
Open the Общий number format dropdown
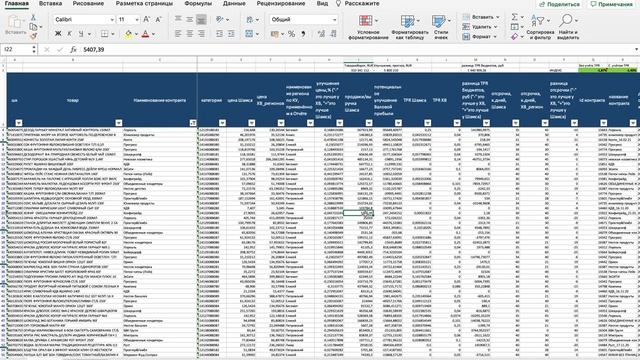coord(303,20)
